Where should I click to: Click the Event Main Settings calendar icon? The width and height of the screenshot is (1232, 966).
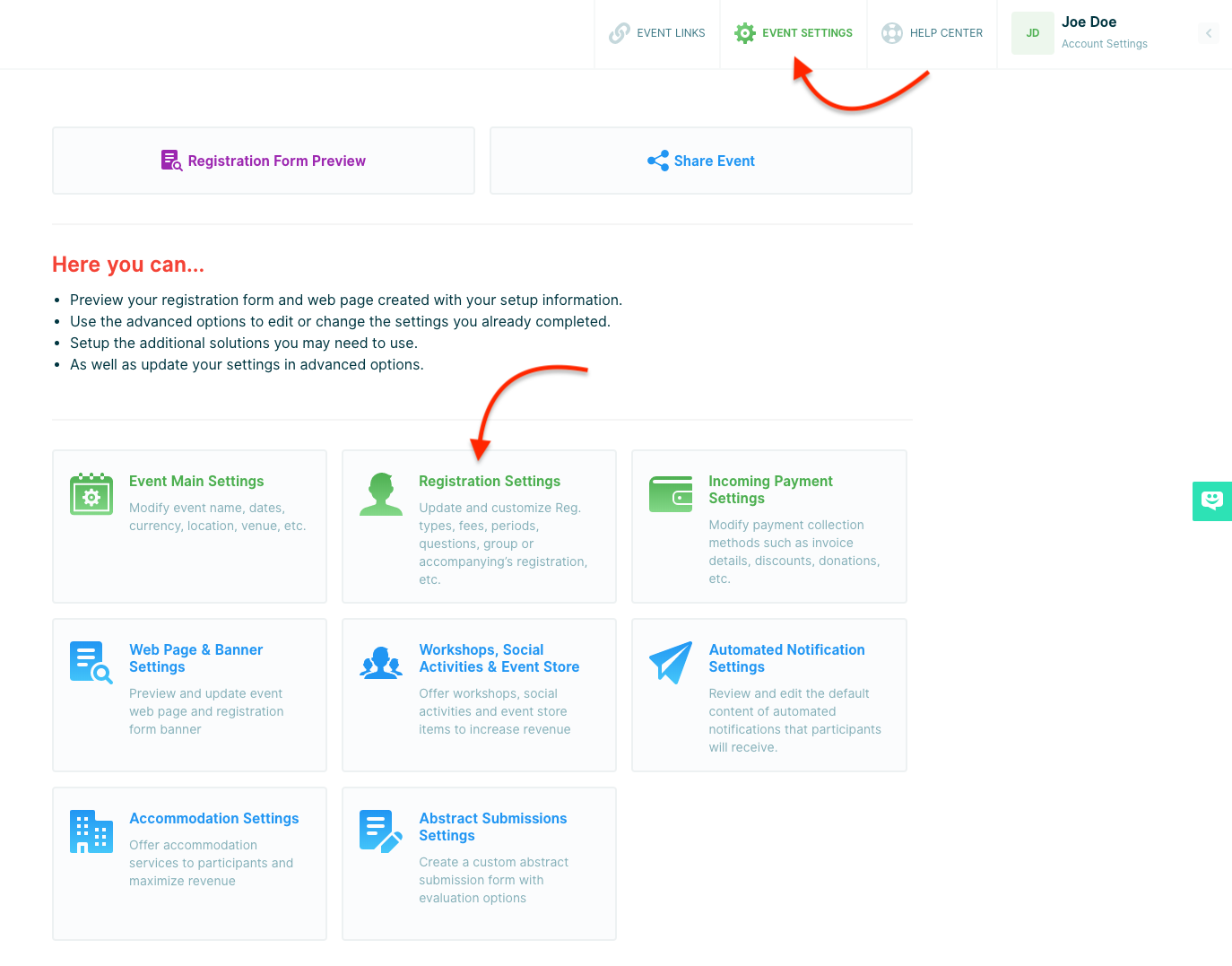(91, 494)
